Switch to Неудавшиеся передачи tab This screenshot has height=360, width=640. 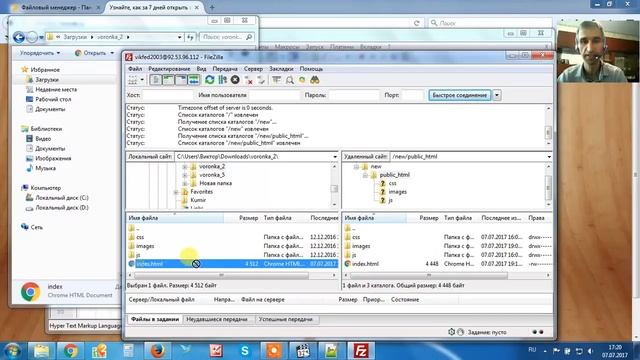[217, 319]
